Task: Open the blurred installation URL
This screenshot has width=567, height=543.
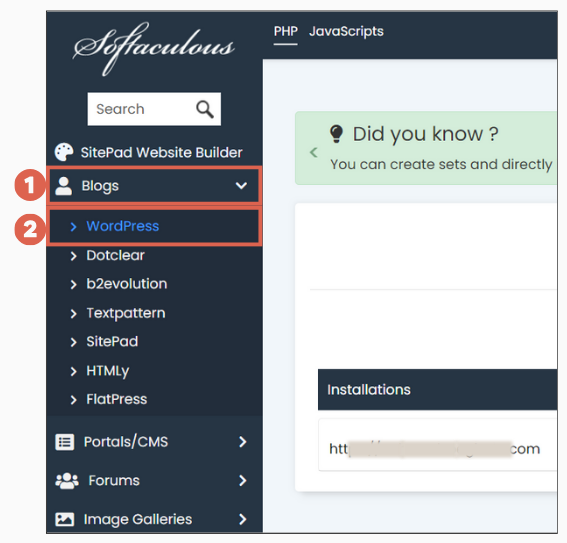Action: pos(434,449)
